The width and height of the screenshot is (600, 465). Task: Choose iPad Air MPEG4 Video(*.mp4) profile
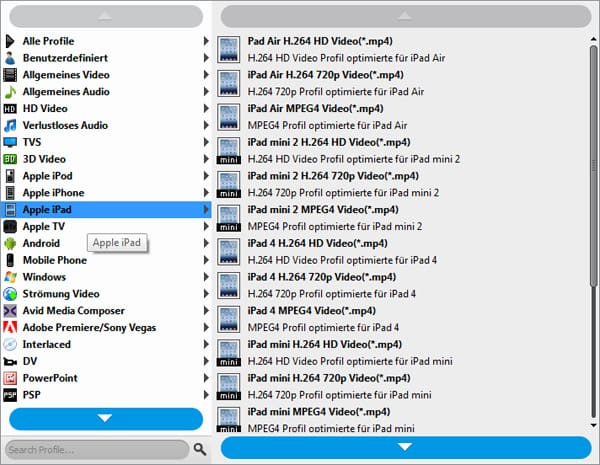point(403,117)
